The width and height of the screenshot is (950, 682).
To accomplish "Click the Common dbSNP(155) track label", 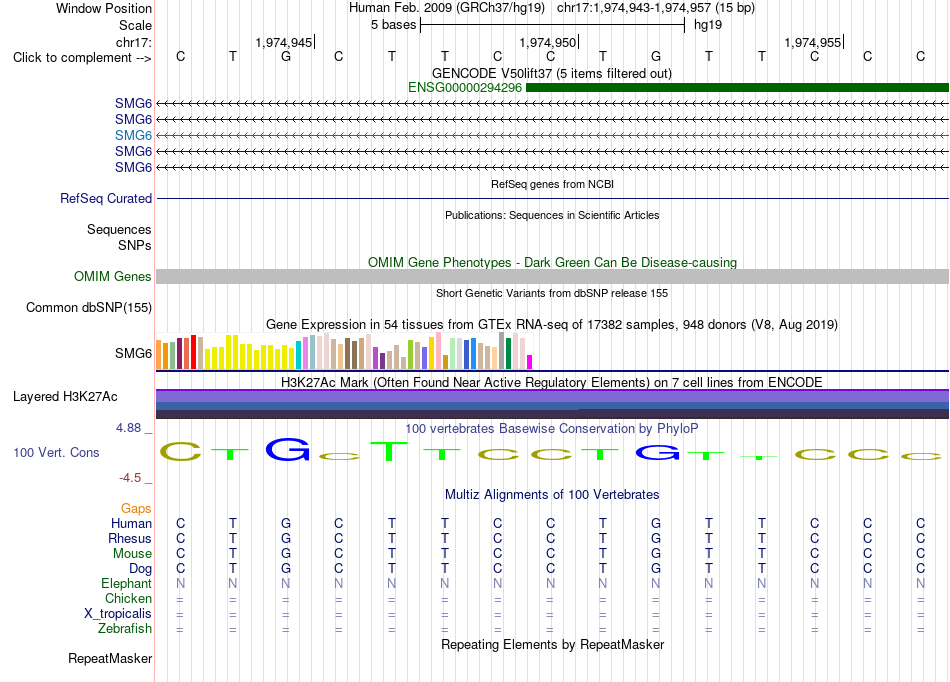I will click(x=89, y=308).
